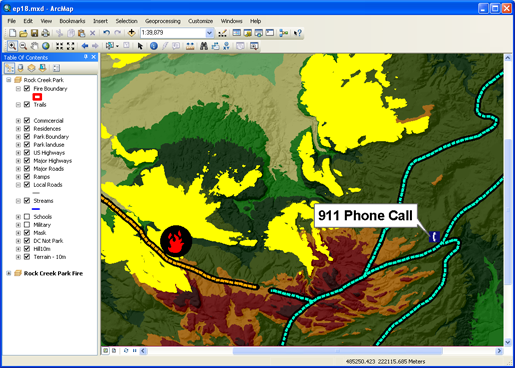Pause drawing button at map bottom
This screenshot has width=515, height=368.
click(134, 351)
